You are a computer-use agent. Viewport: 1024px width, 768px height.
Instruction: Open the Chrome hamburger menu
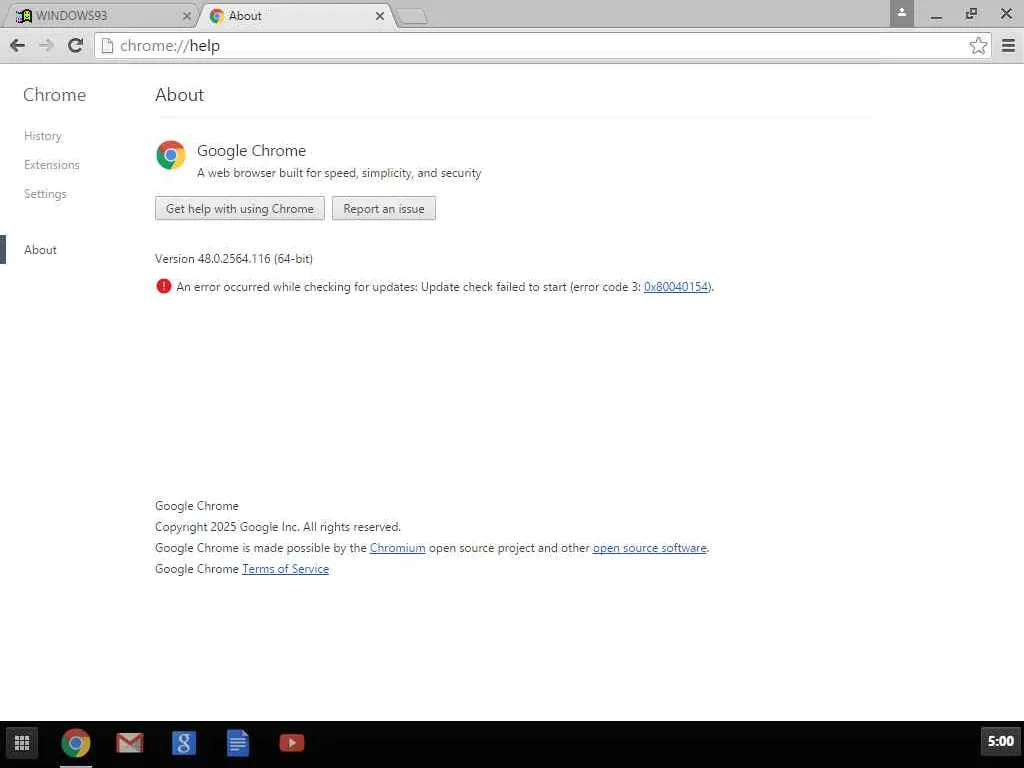point(1008,45)
